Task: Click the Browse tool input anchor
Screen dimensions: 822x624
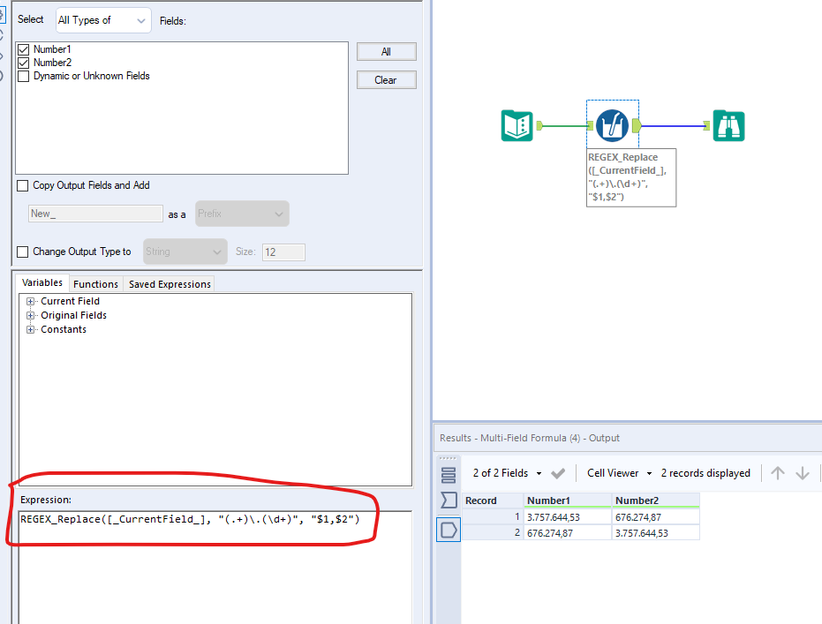Action: click(707, 125)
